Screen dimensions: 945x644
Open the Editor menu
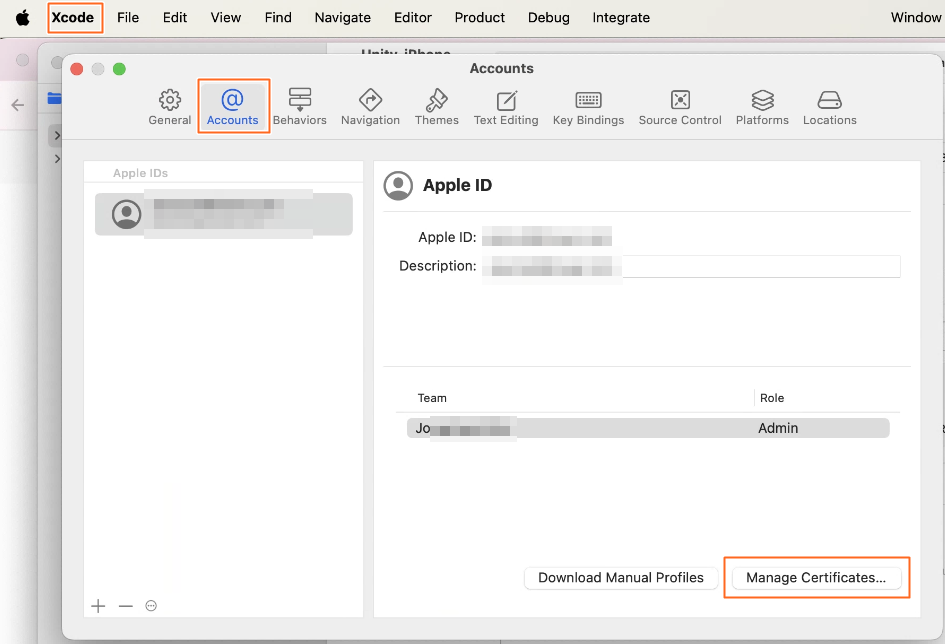pyautogui.click(x=413, y=17)
